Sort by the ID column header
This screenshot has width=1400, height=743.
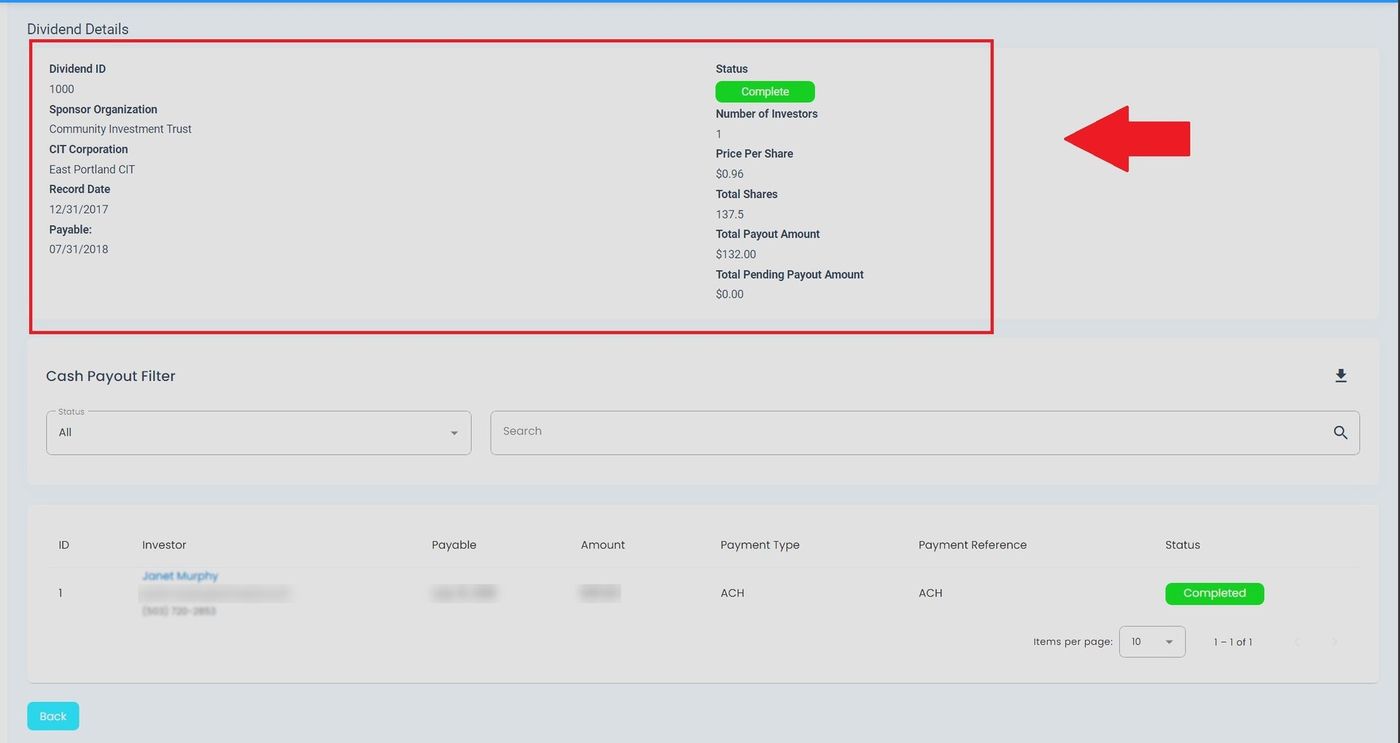[64, 545]
